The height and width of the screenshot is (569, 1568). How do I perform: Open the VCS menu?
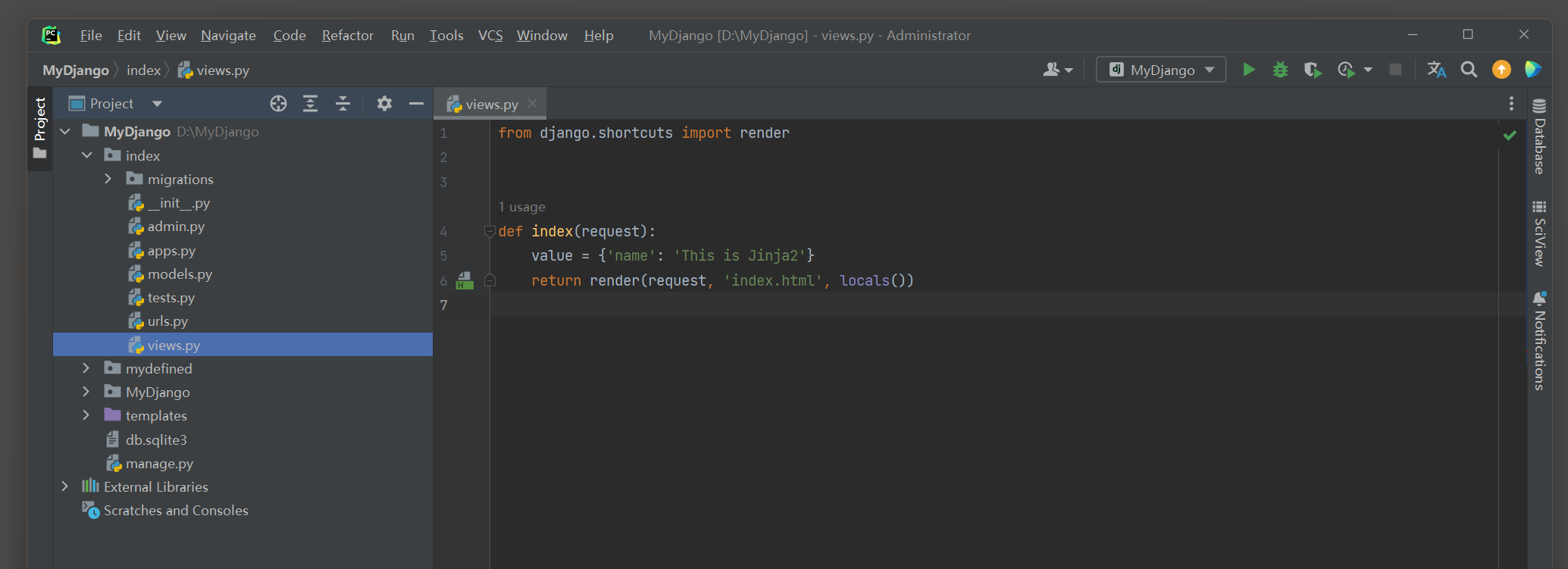[490, 35]
